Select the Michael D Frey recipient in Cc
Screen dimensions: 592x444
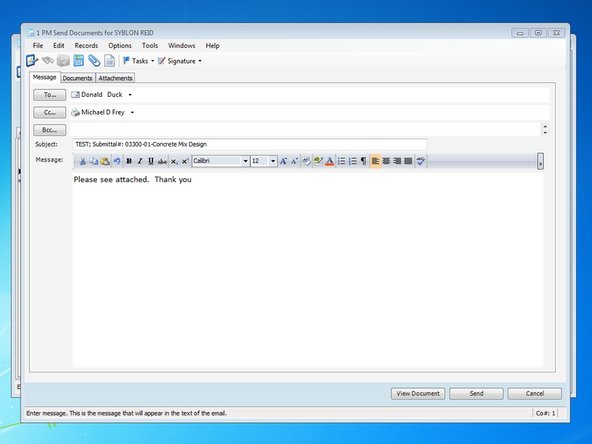pos(103,113)
